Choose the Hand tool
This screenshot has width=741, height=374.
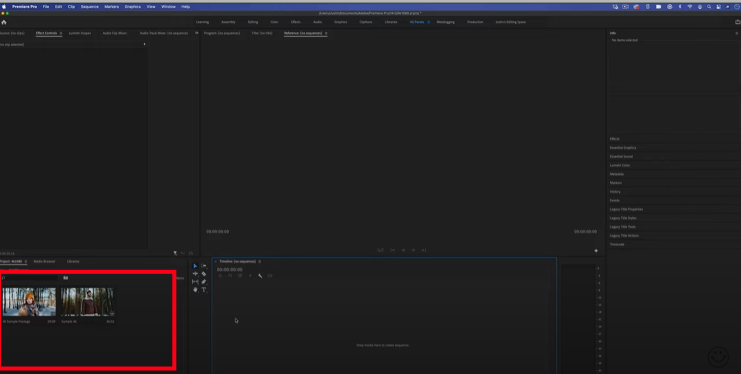(195, 290)
